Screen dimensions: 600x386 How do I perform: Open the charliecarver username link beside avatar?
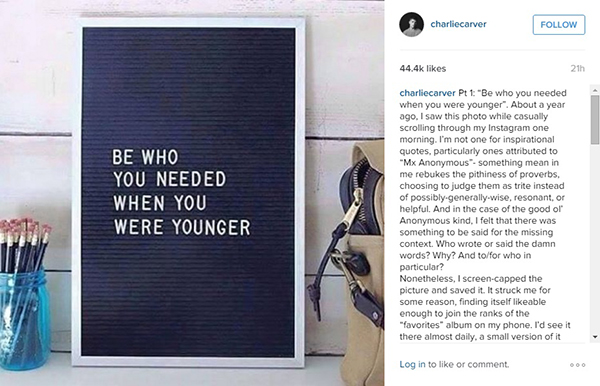pyautogui.click(x=458, y=24)
